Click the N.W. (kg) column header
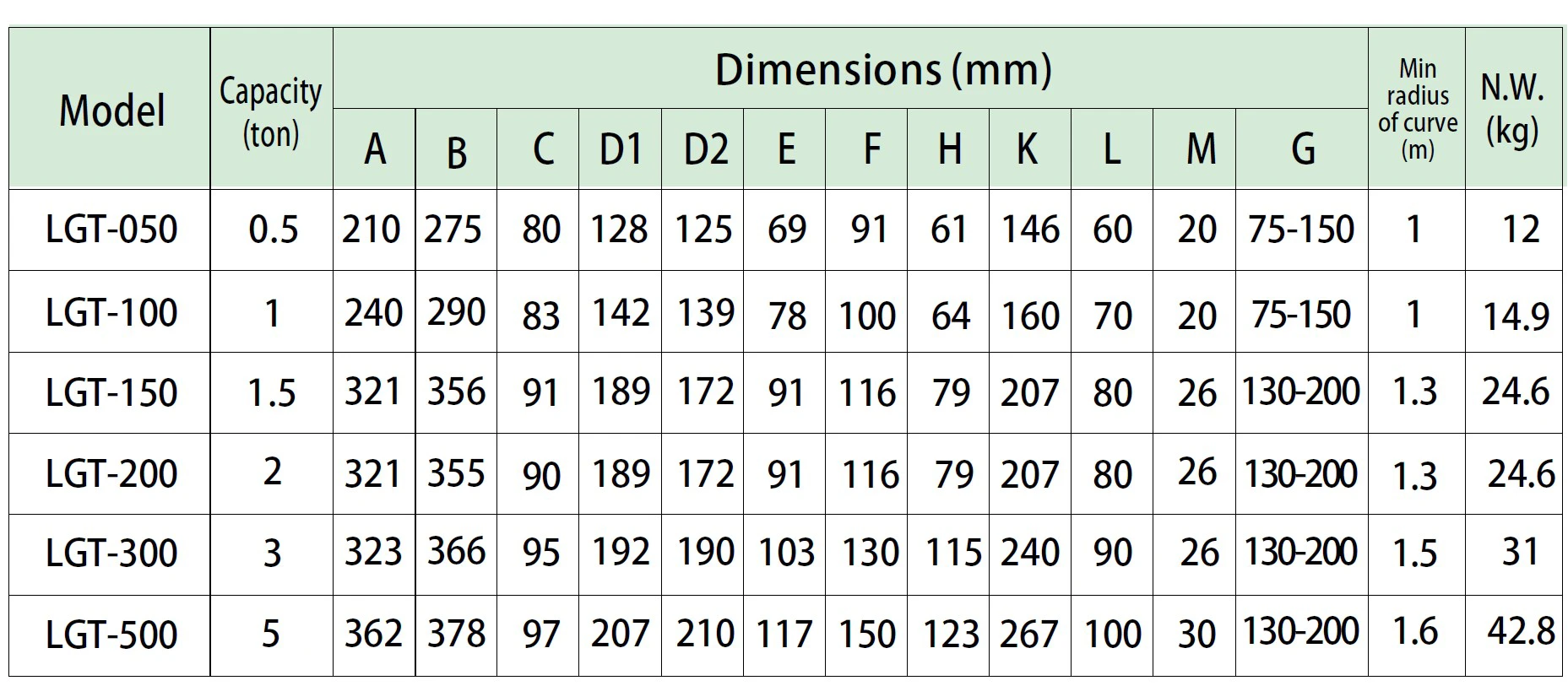Viewport: 1568px width, 686px height. [1512, 109]
